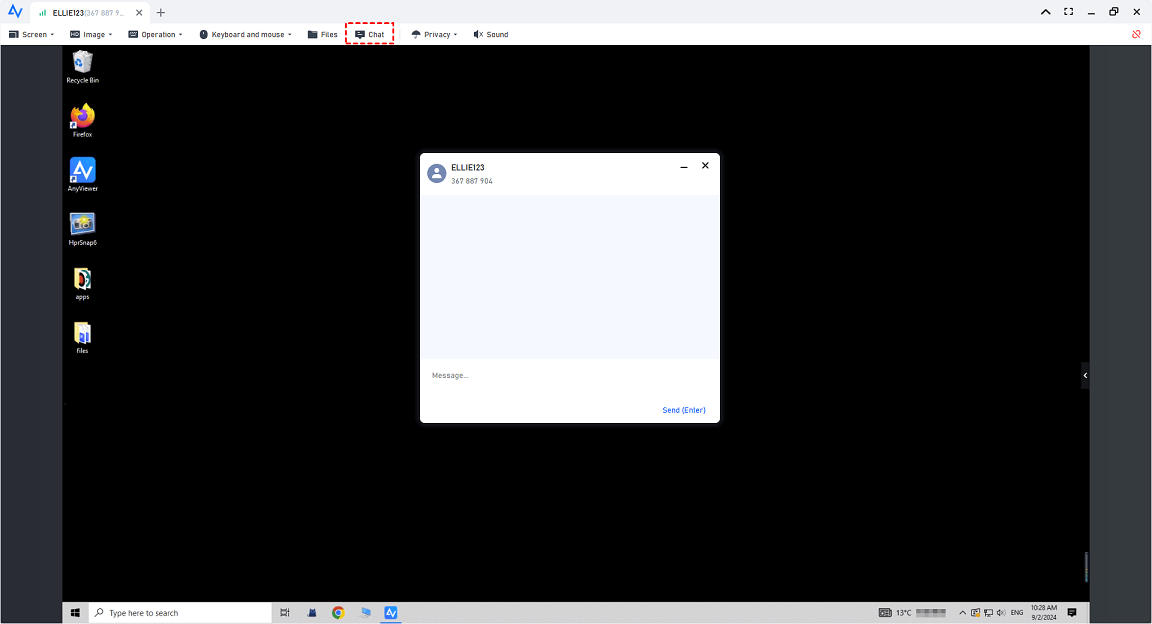Enter fullscreen mode icon
Image resolution: width=1152 pixels, height=624 pixels.
click(x=1068, y=12)
